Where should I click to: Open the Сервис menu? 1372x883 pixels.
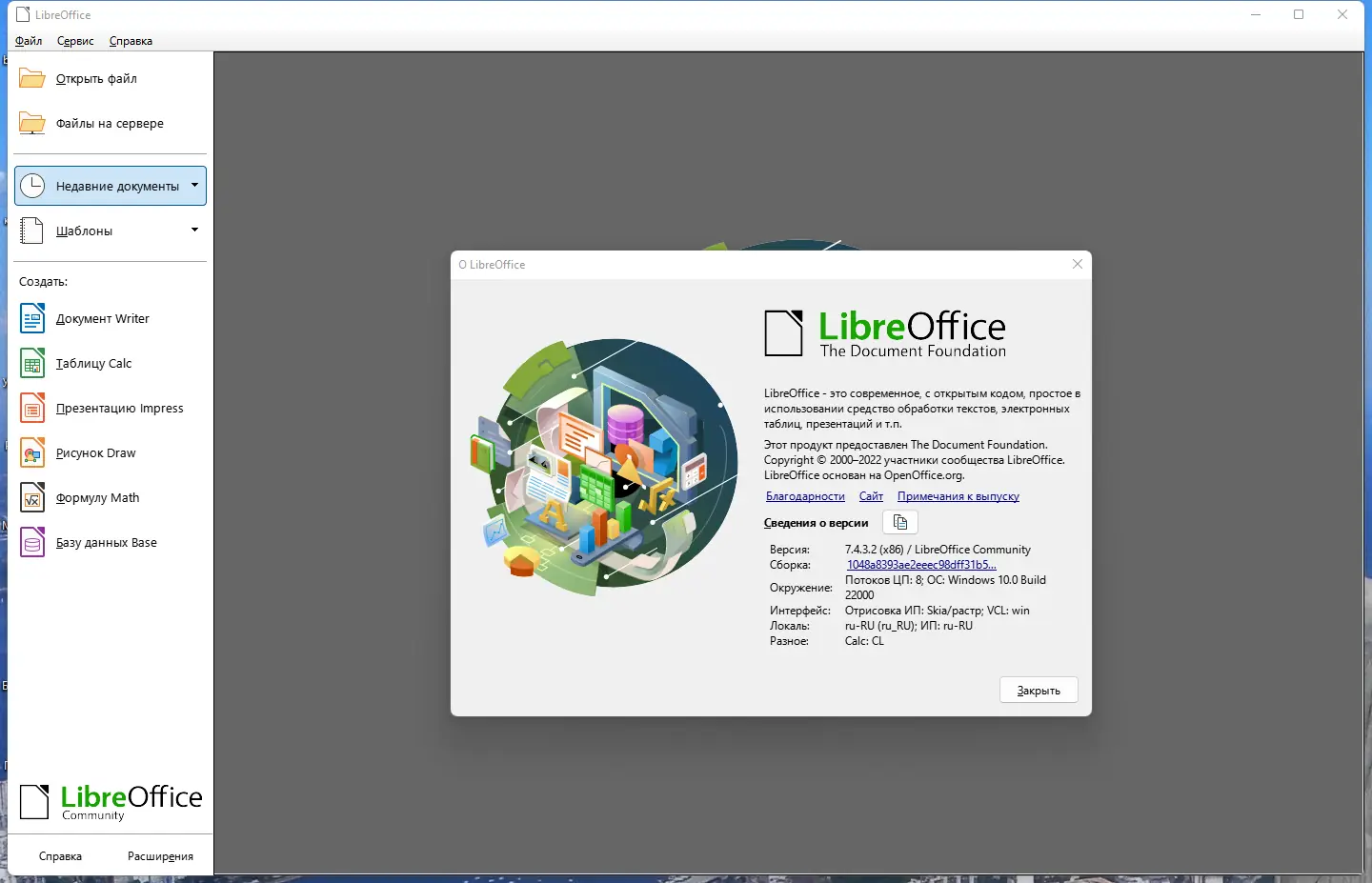pos(74,41)
